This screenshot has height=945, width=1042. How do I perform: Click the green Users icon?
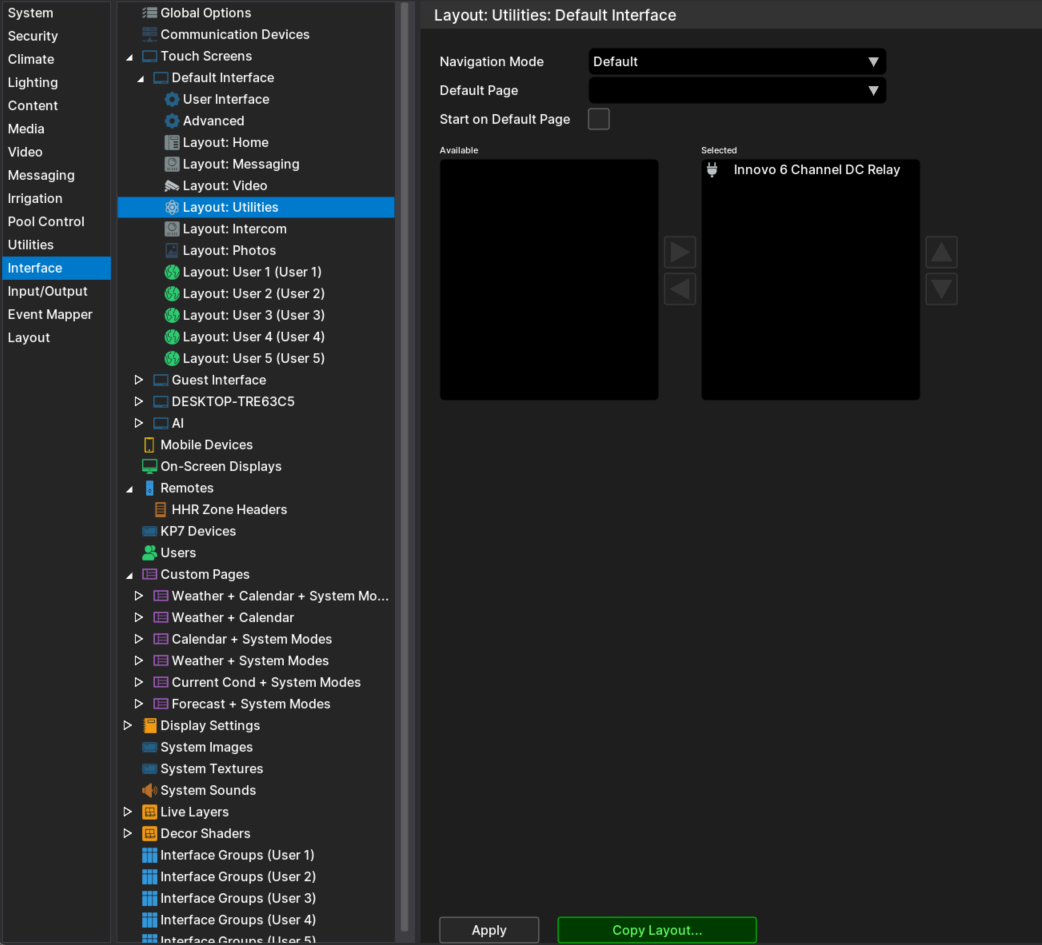click(x=149, y=553)
